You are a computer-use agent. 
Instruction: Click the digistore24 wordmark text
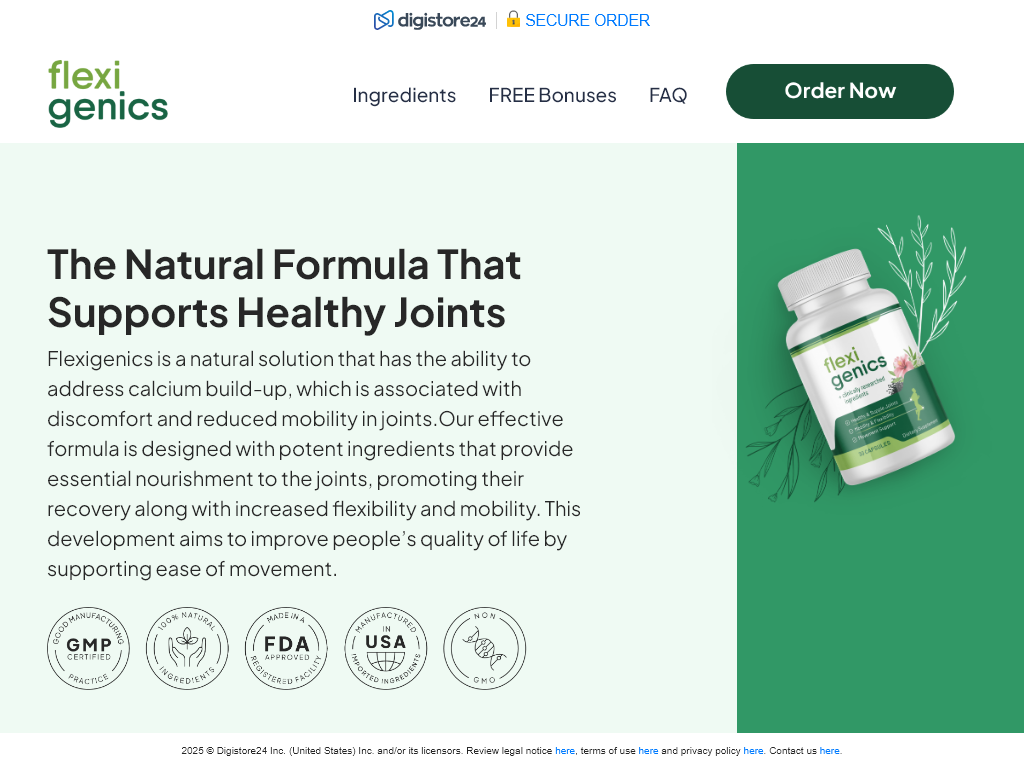point(441,21)
